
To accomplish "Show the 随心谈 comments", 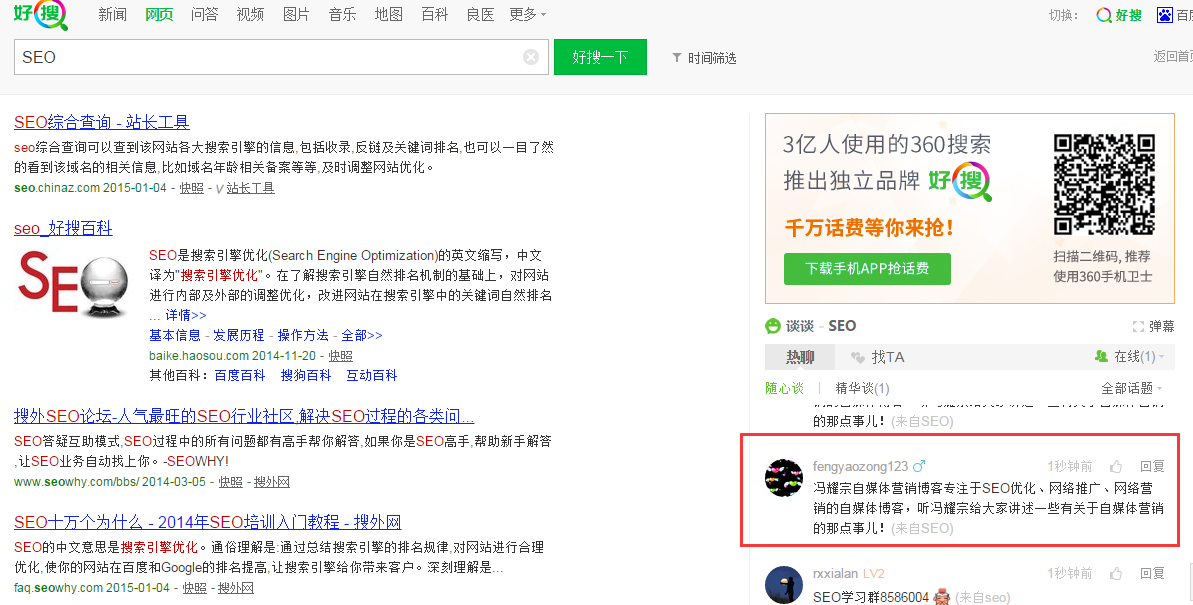I will 784,388.
